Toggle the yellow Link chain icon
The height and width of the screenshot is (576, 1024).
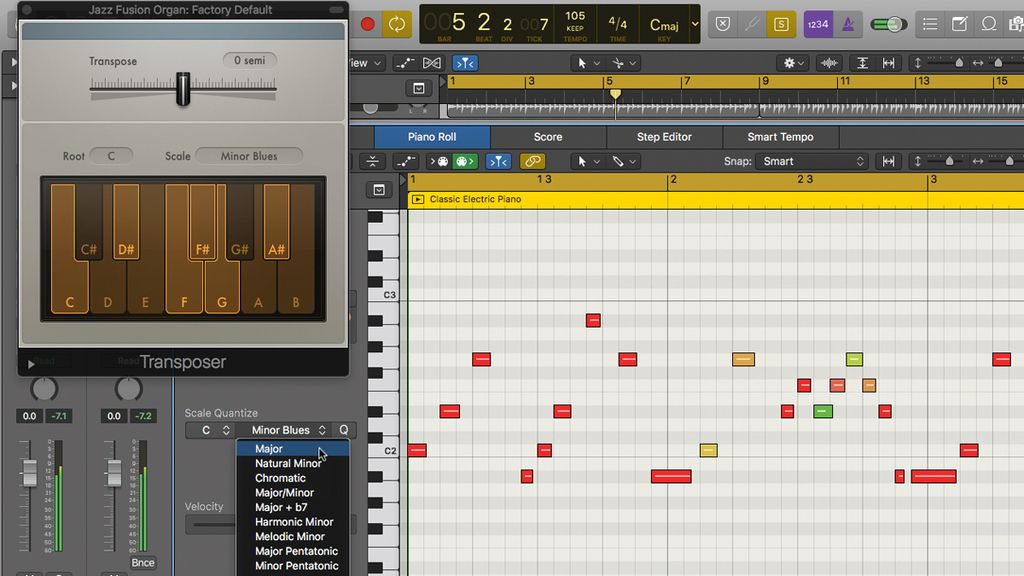532,161
